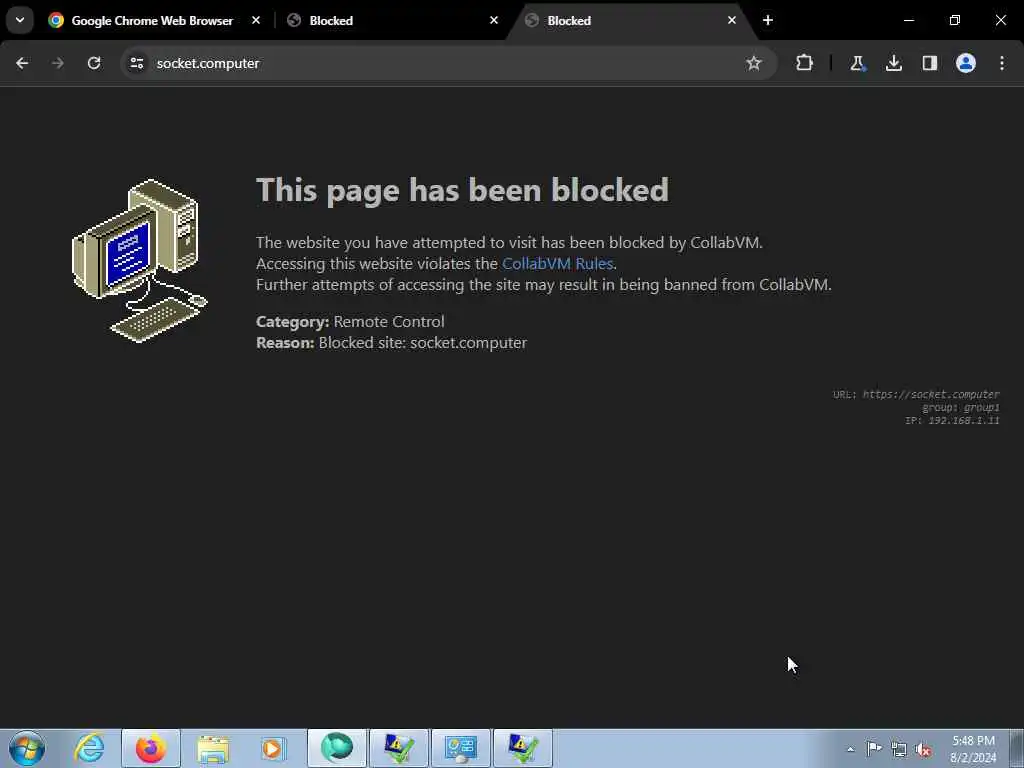Screen dimensions: 1024x768
Task: Toggle the Chrome side panel
Action: 930,63
